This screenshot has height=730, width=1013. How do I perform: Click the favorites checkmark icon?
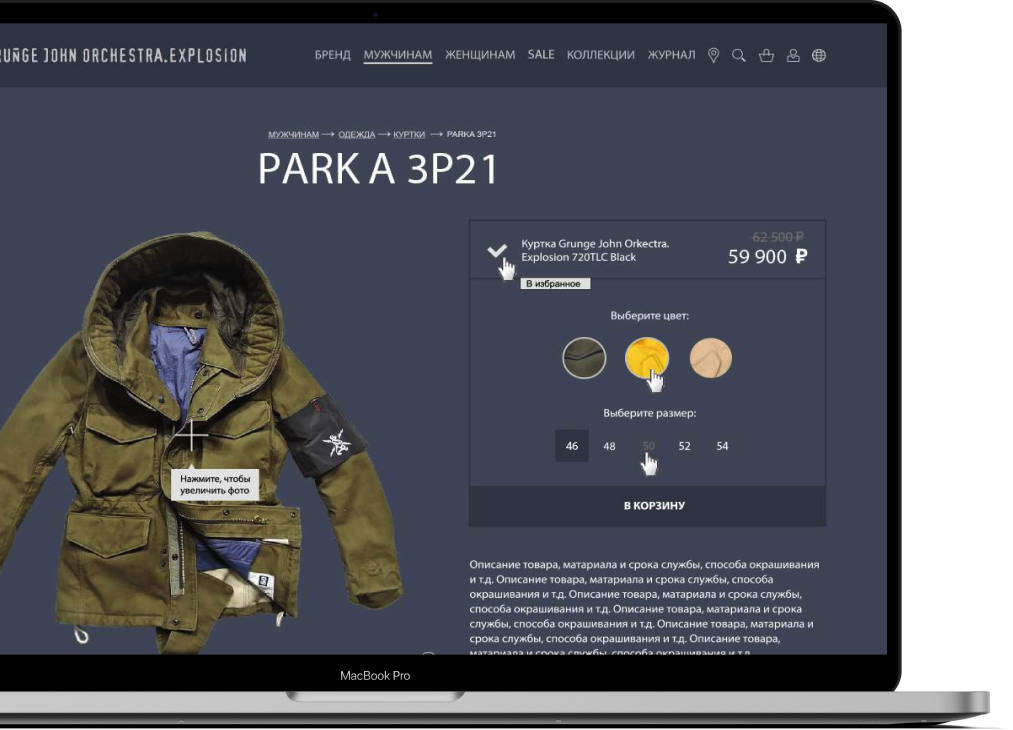click(496, 251)
